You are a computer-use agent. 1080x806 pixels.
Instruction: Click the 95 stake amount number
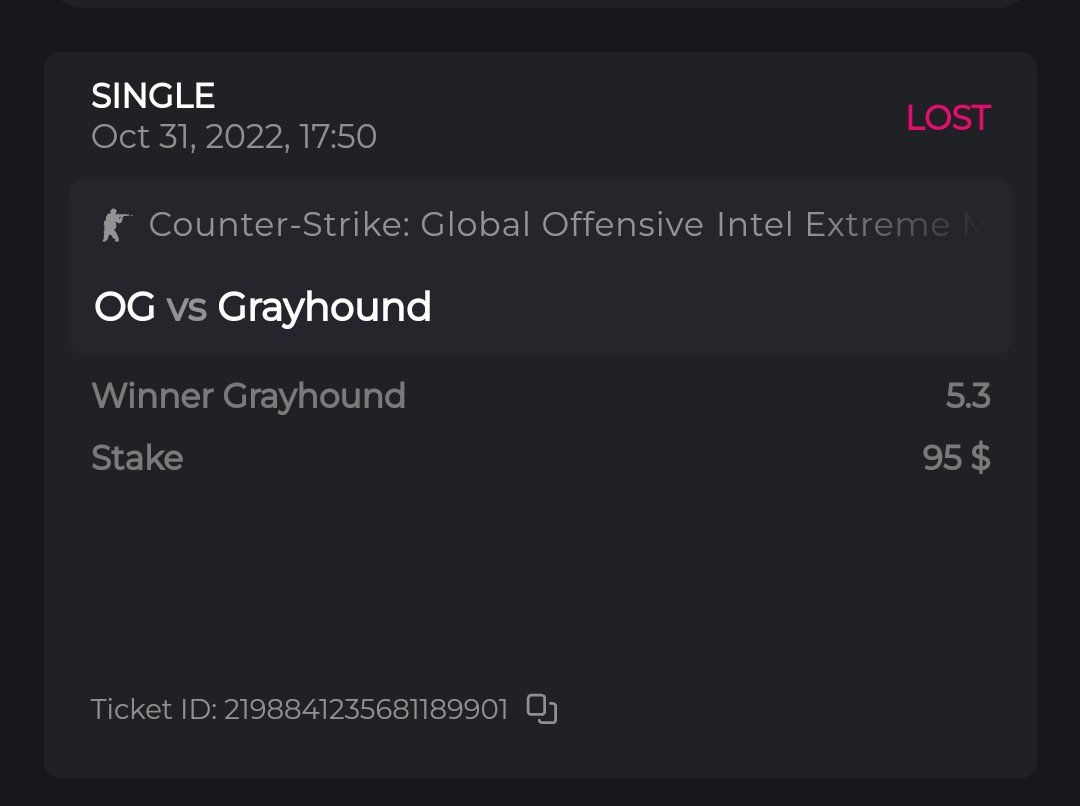click(x=941, y=458)
